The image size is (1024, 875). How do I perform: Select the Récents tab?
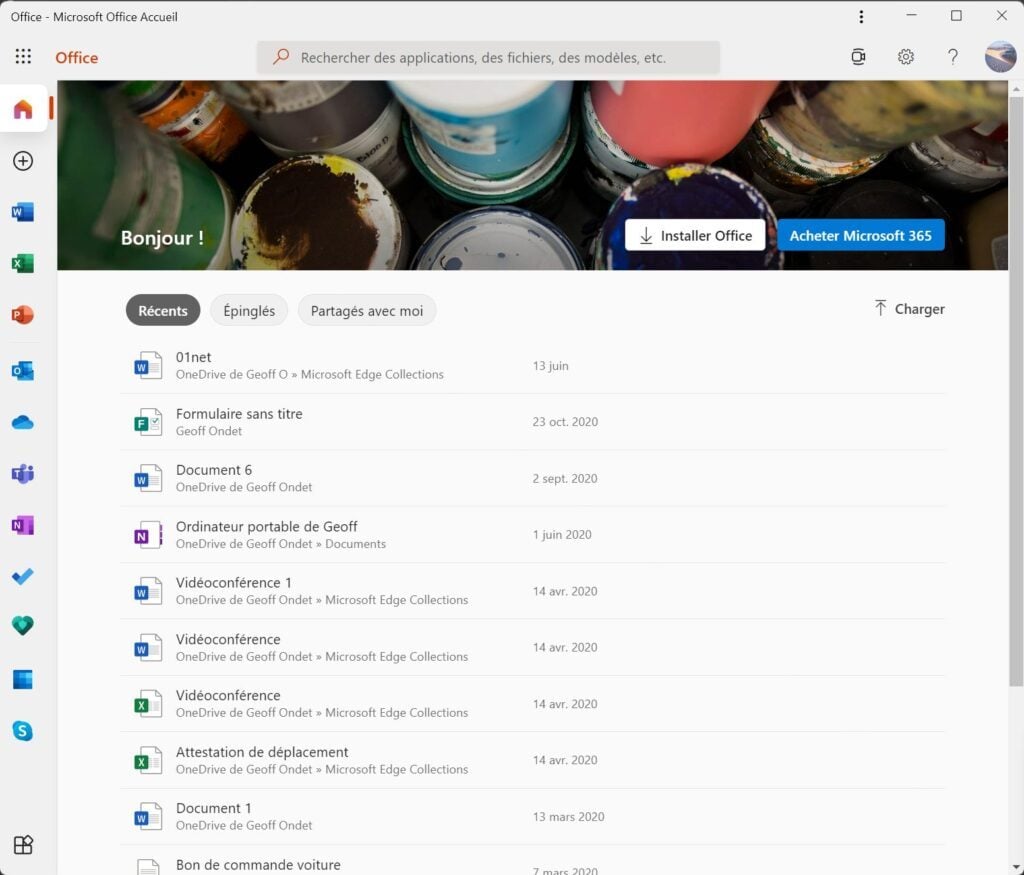[163, 310]
